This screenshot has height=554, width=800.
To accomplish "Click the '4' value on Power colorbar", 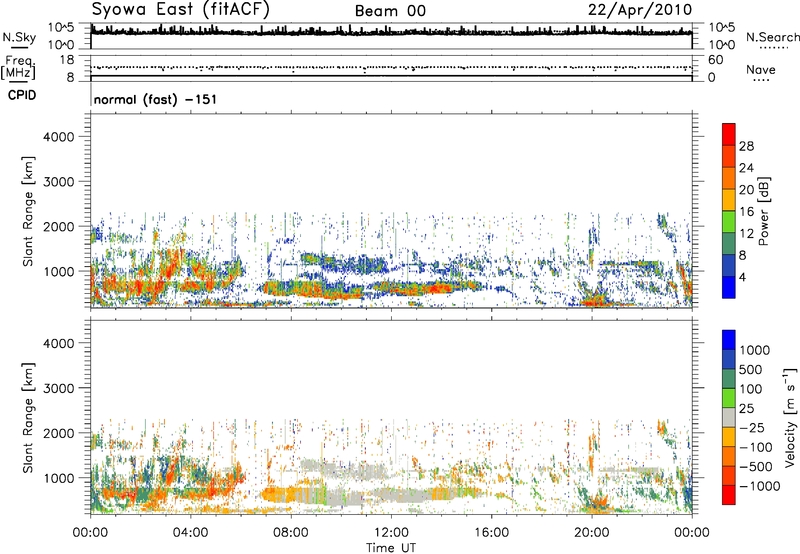I will pos(742,277).
